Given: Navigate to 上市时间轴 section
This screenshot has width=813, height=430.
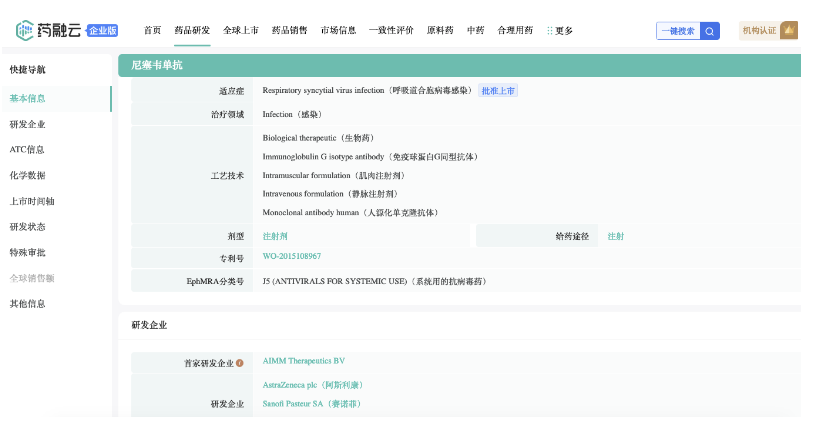Looking at the screenshot, I should pos(32,201).
